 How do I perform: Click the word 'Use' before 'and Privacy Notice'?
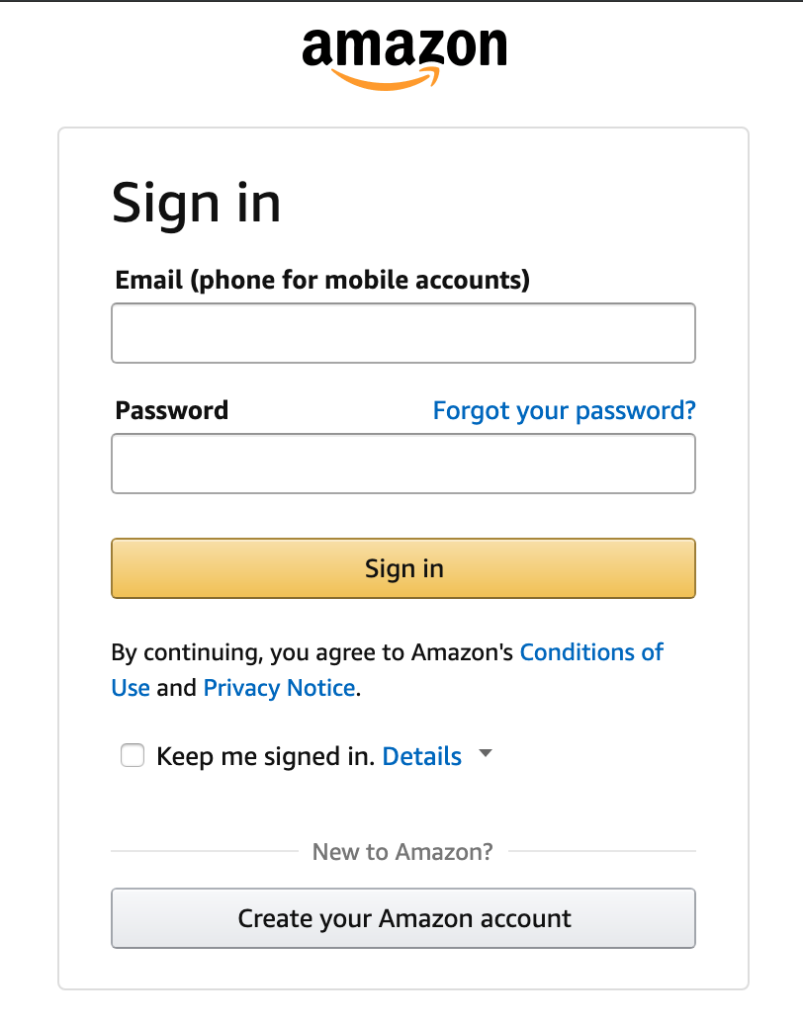click(130, 688)
